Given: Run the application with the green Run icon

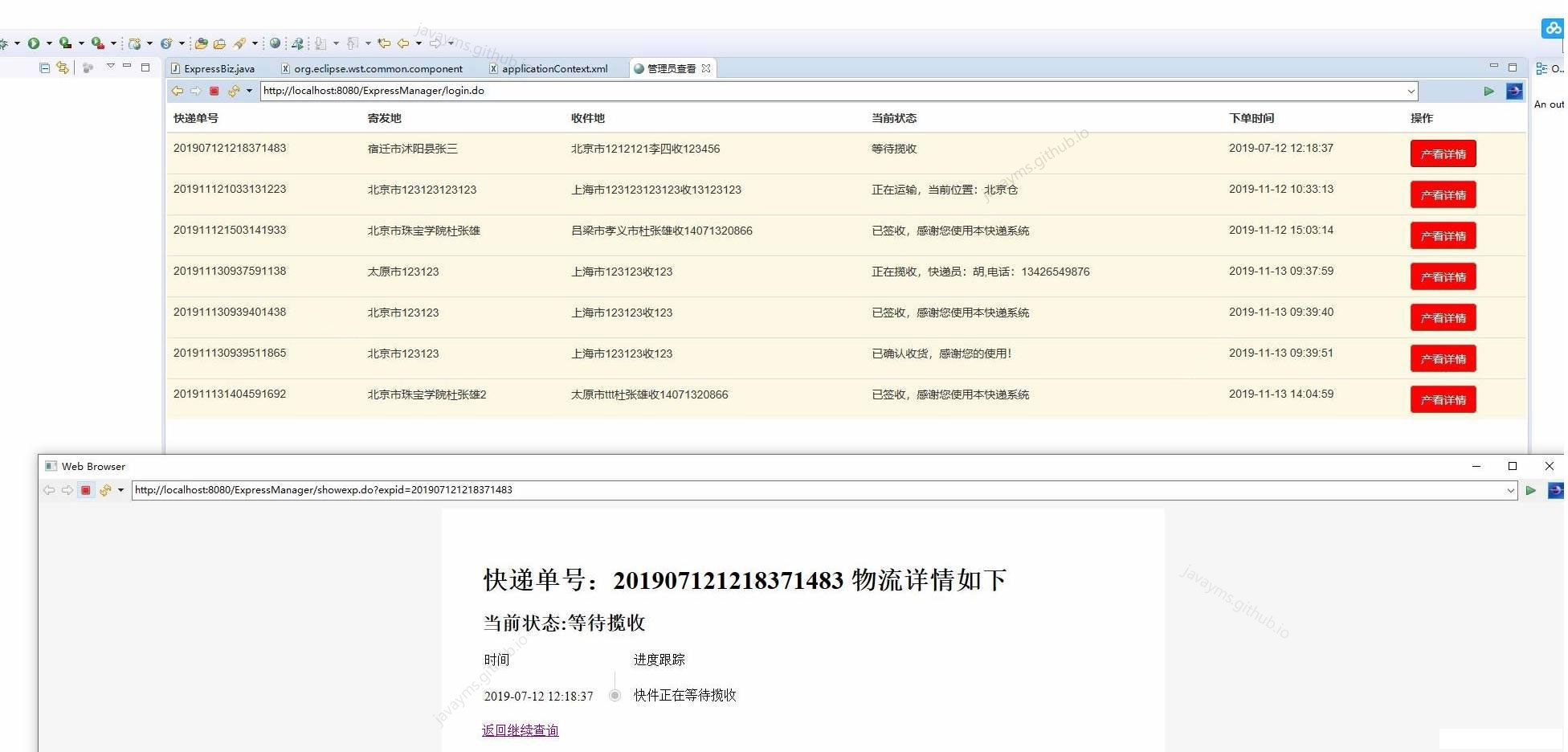Looking at the screenshot, I should (x=34, y=43).
